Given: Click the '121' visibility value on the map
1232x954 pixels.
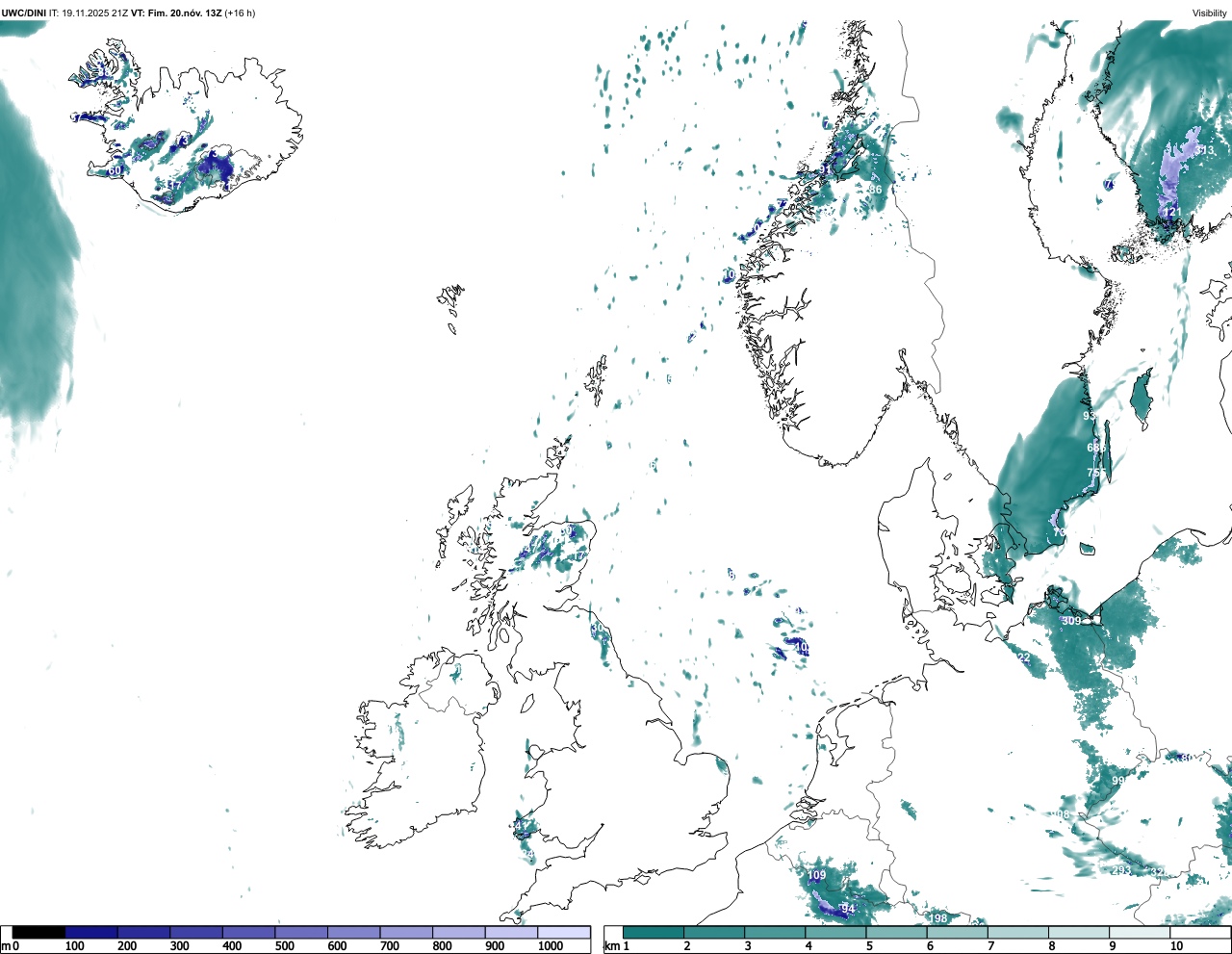Looking at the screenshot, I should 1171,212.
